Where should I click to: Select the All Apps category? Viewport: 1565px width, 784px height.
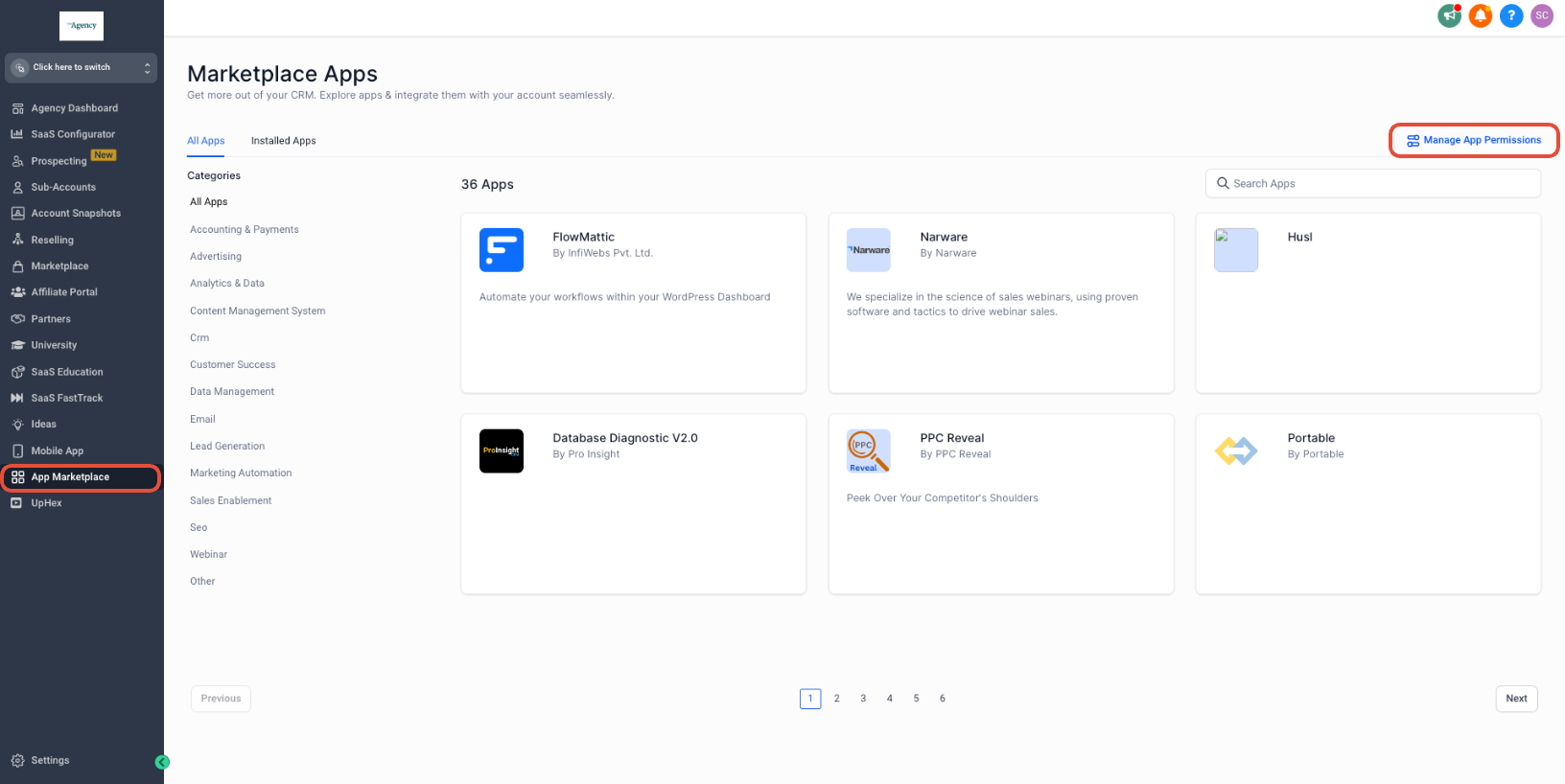[x=209, y=202]
